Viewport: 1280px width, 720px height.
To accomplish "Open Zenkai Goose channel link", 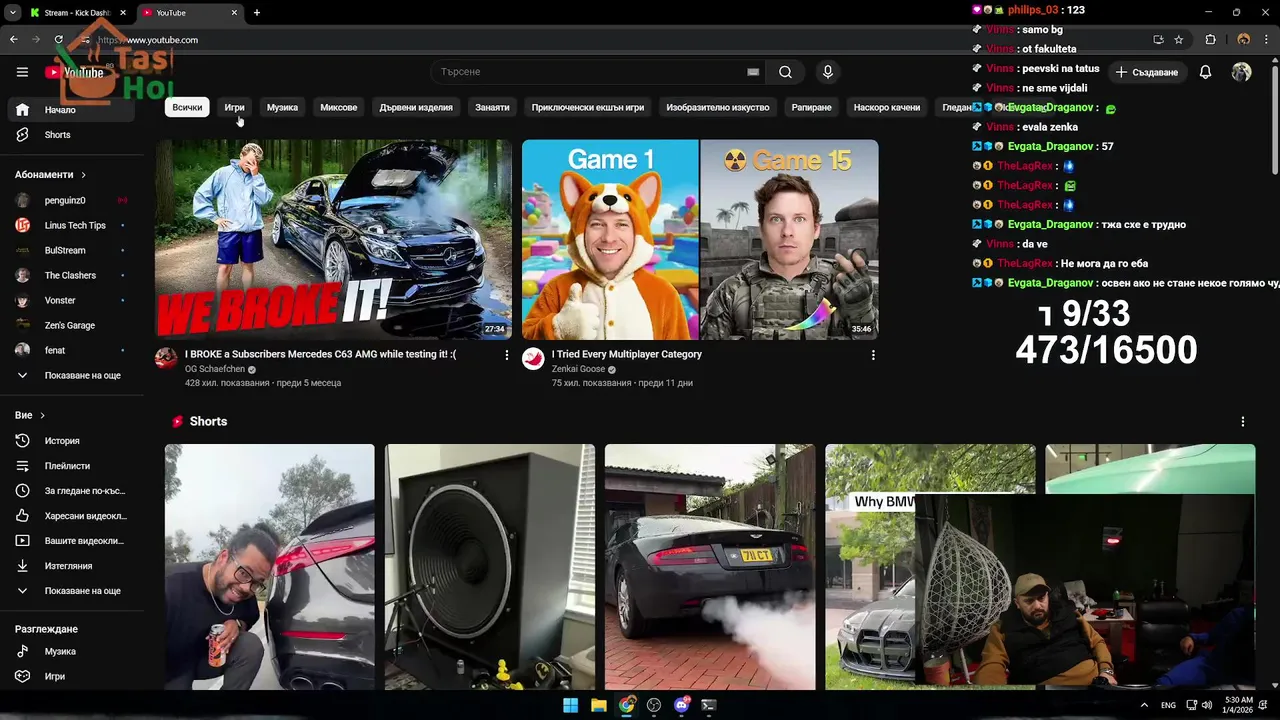I will tap(578, 369).
